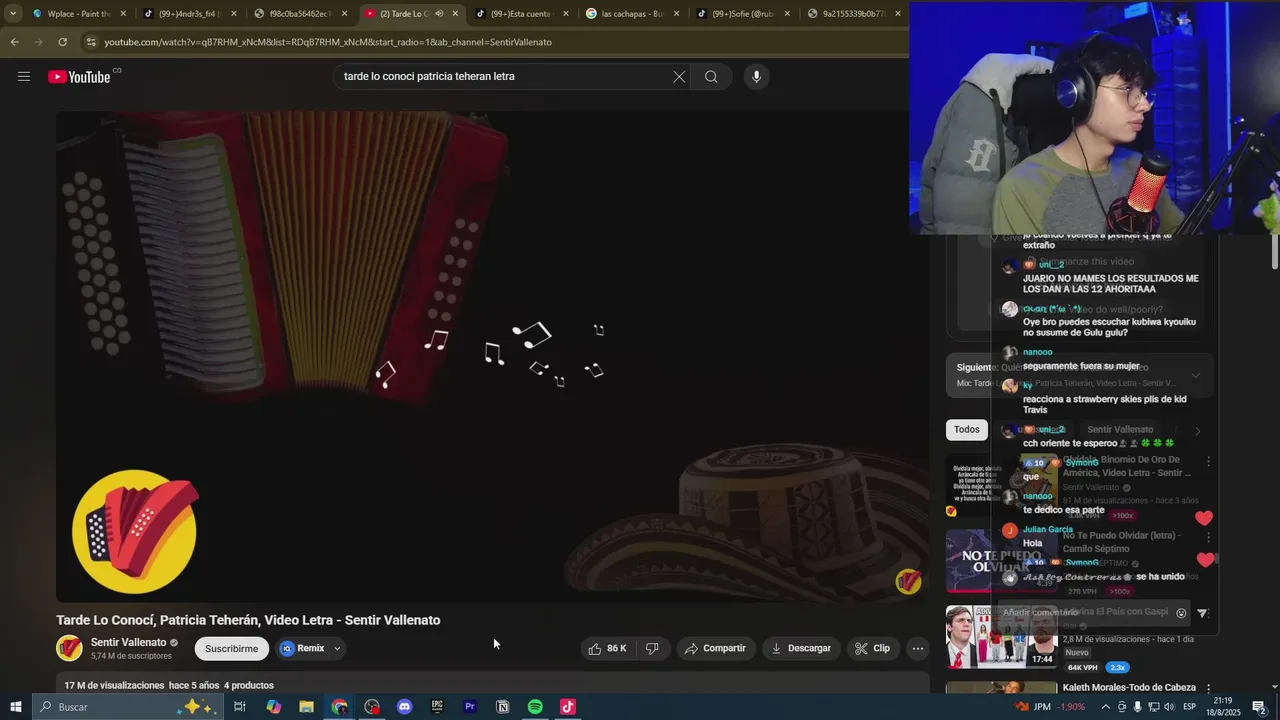Start voice search with the microphone icon
The width and height of the screenshot is (1280, 720).
point(756,76)
